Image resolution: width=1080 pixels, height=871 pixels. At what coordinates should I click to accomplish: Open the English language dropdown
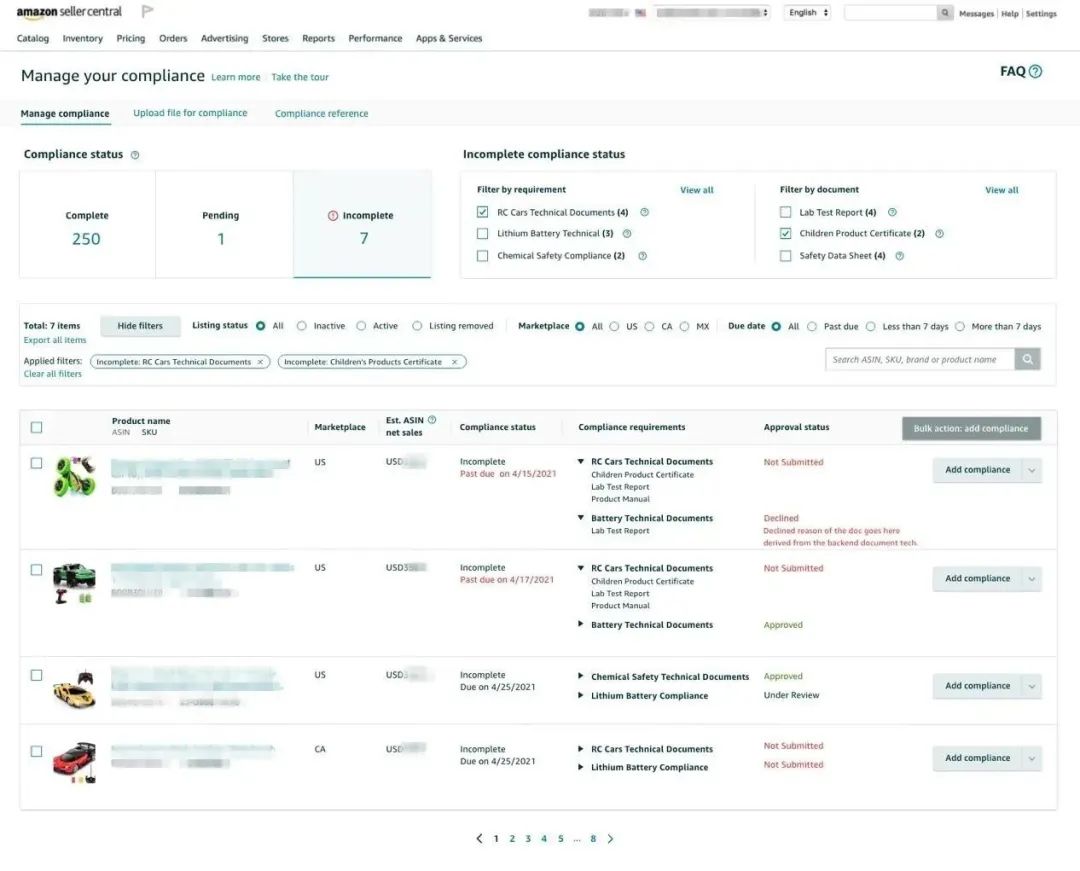(x=807, y=12)
